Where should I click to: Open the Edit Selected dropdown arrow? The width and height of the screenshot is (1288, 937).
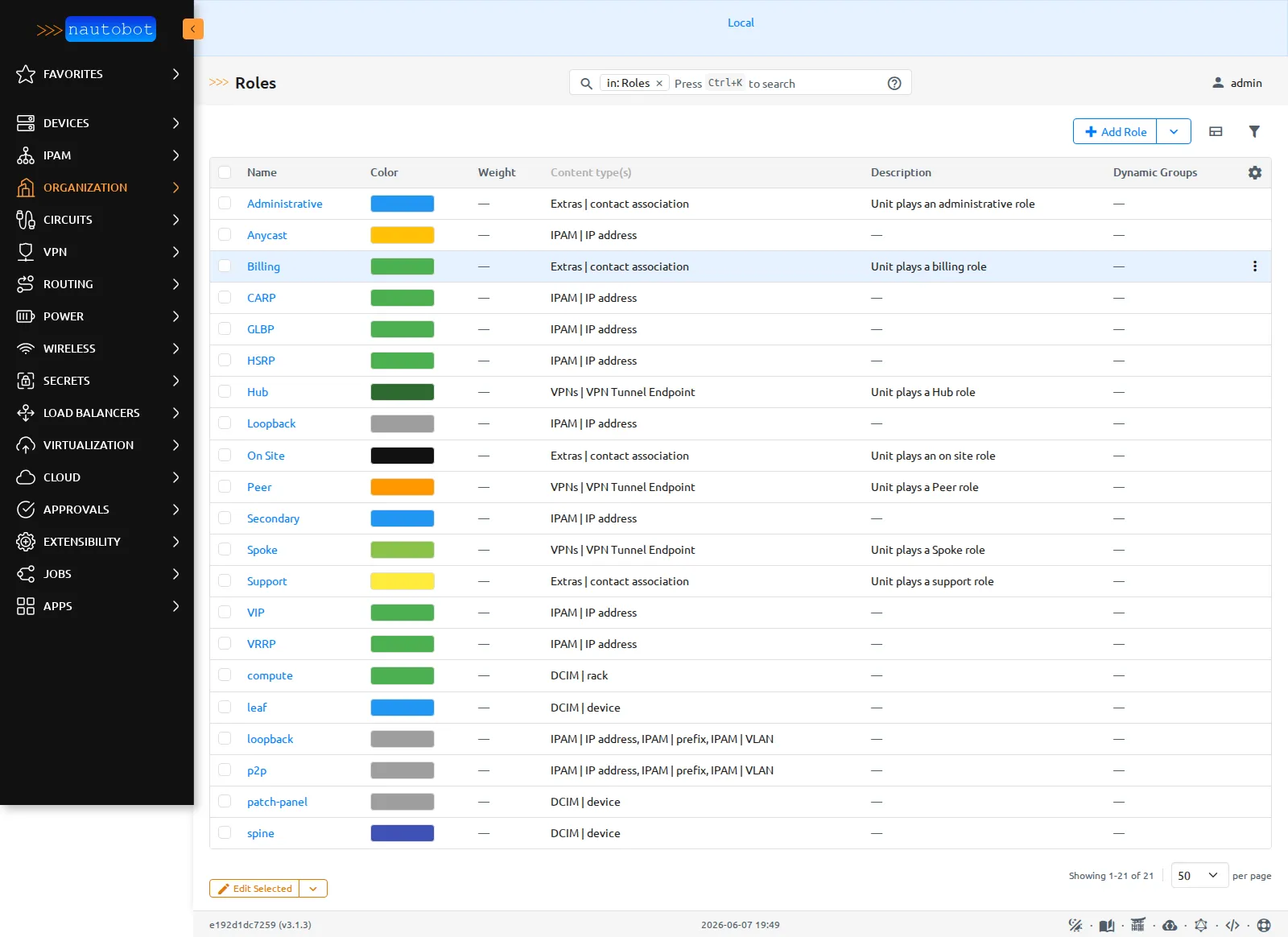tap(313, 889)
